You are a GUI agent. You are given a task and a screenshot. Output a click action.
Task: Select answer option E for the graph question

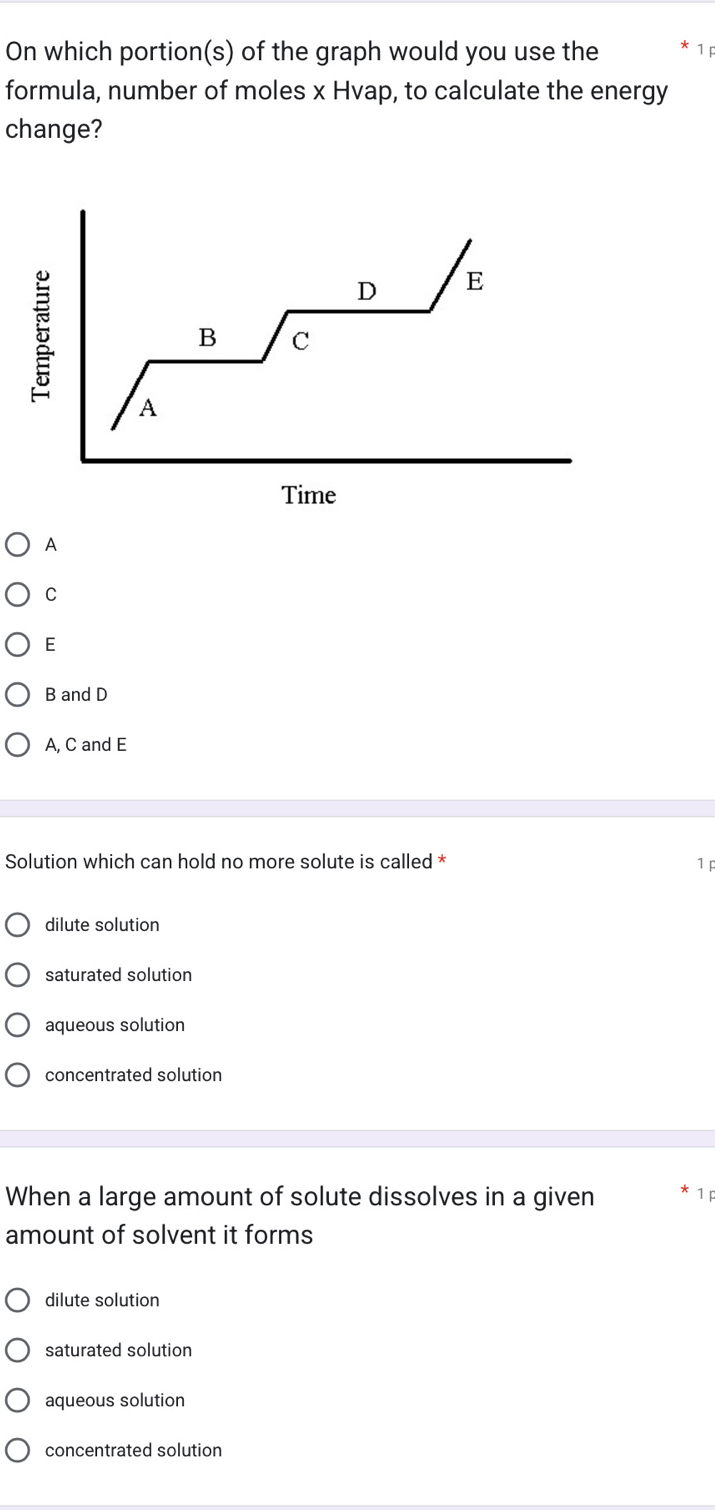point(18,644)
